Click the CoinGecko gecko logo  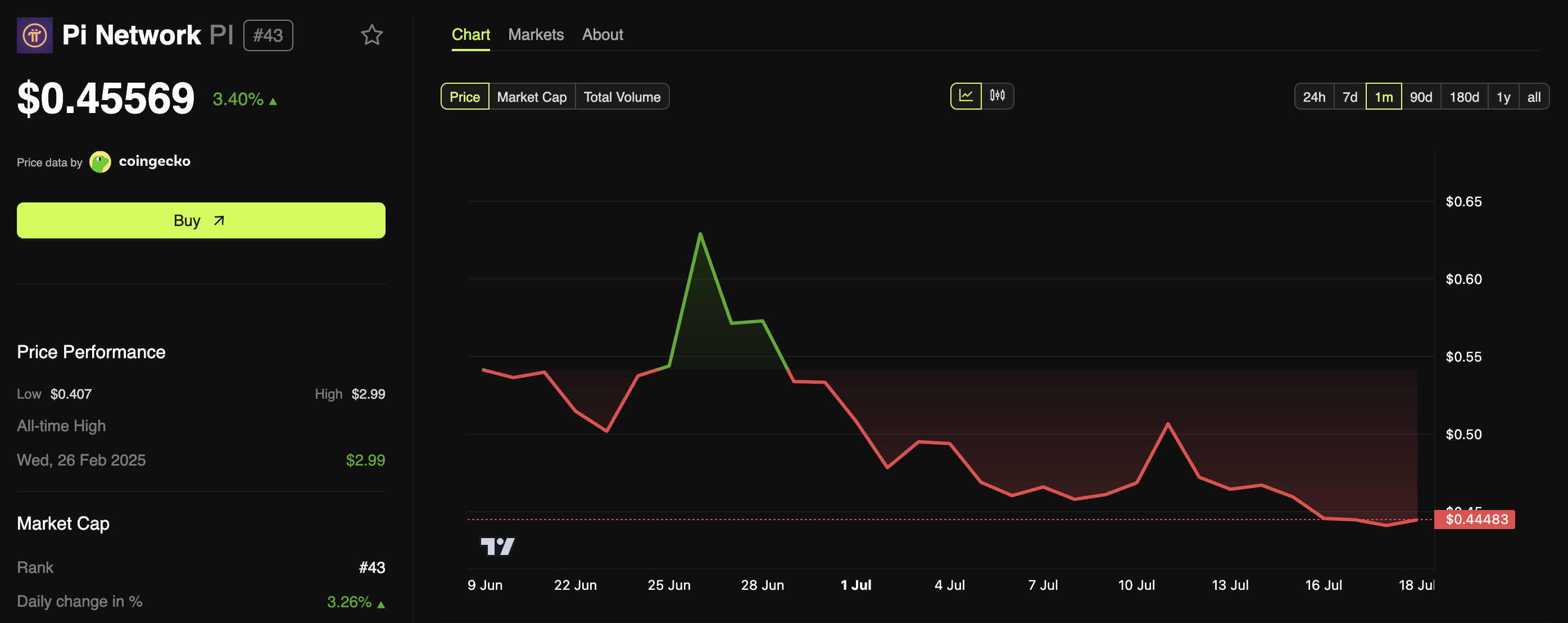coord(100,162)
